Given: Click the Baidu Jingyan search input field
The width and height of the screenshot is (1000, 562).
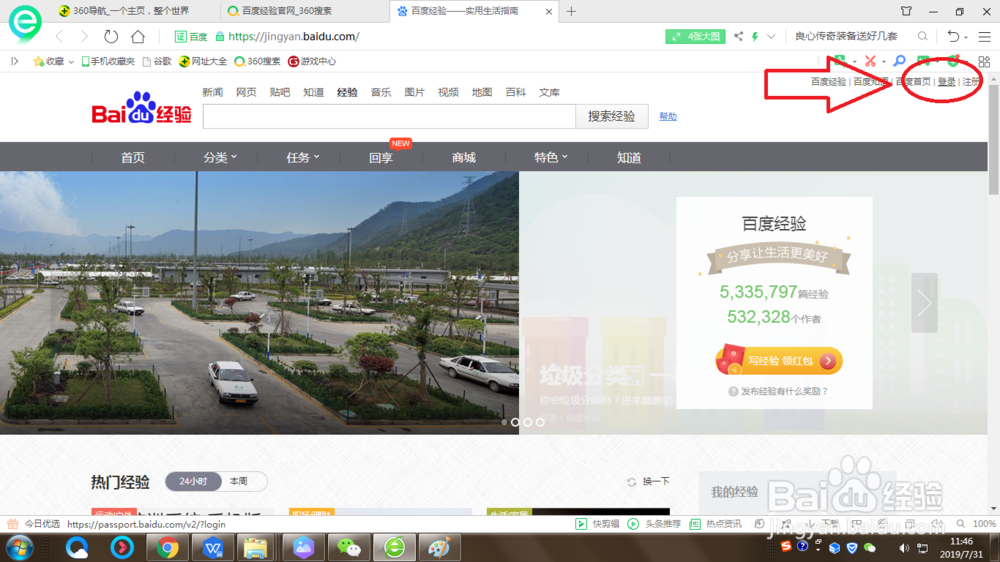Looking at the screenshot, I should tap(389, 116).
